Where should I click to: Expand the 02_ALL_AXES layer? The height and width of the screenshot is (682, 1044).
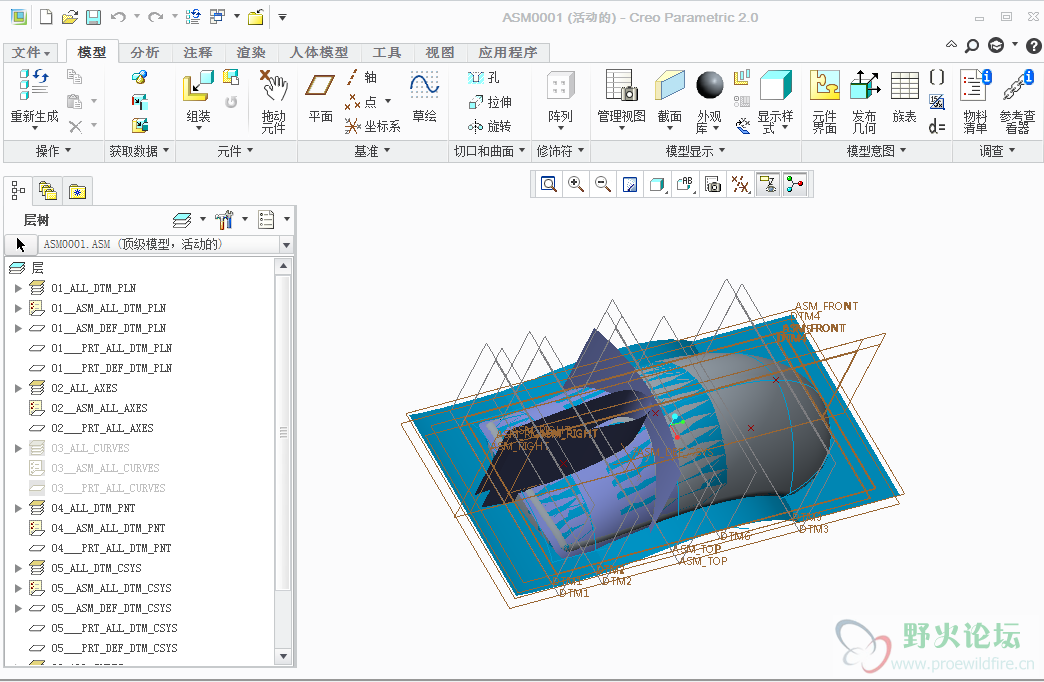[x=19, y=388]
